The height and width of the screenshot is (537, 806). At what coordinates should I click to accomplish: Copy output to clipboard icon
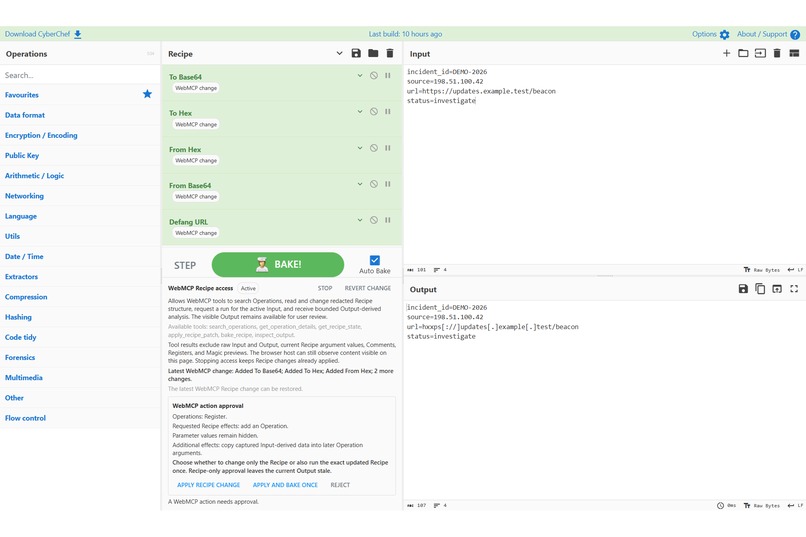(760, 289)
